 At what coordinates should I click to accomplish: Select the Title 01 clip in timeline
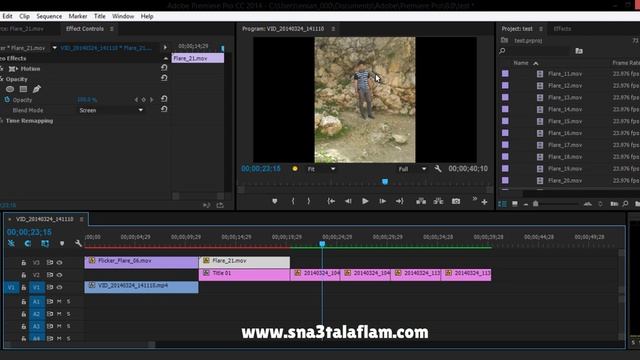244,274
